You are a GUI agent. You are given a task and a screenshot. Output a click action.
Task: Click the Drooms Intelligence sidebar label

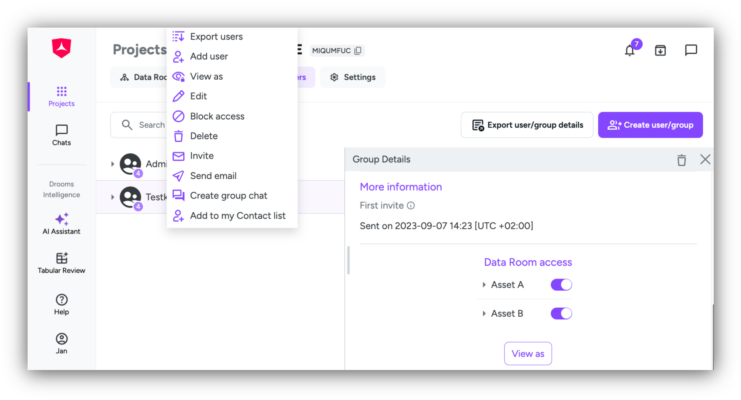coord(61,189)
